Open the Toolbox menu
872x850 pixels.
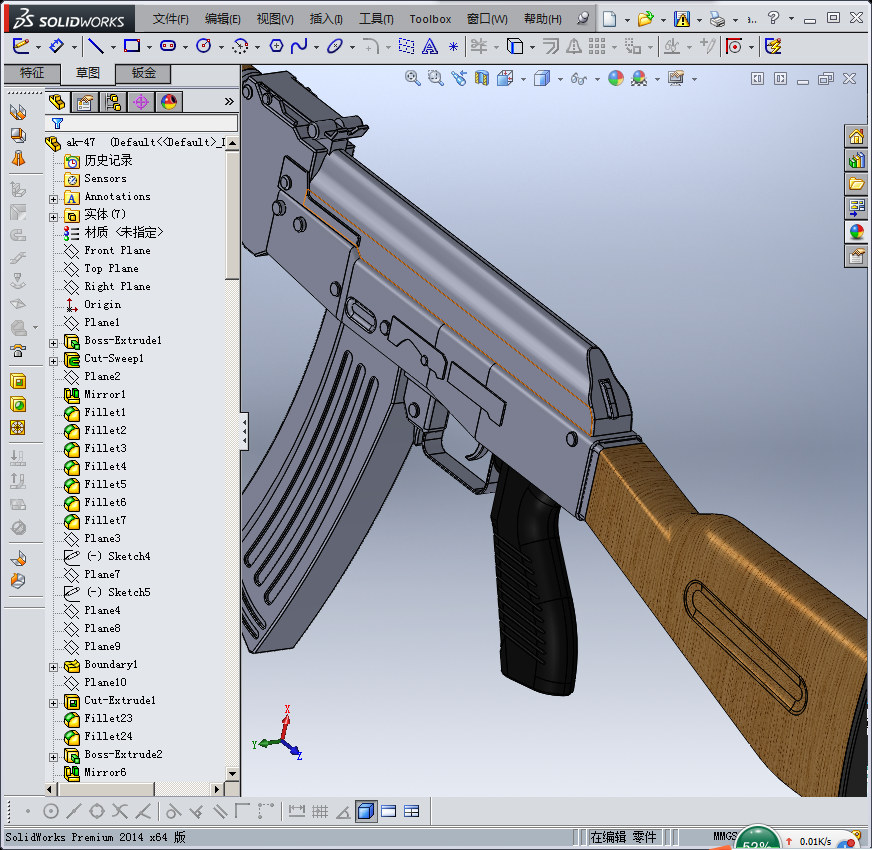click(x=430, y=19)
